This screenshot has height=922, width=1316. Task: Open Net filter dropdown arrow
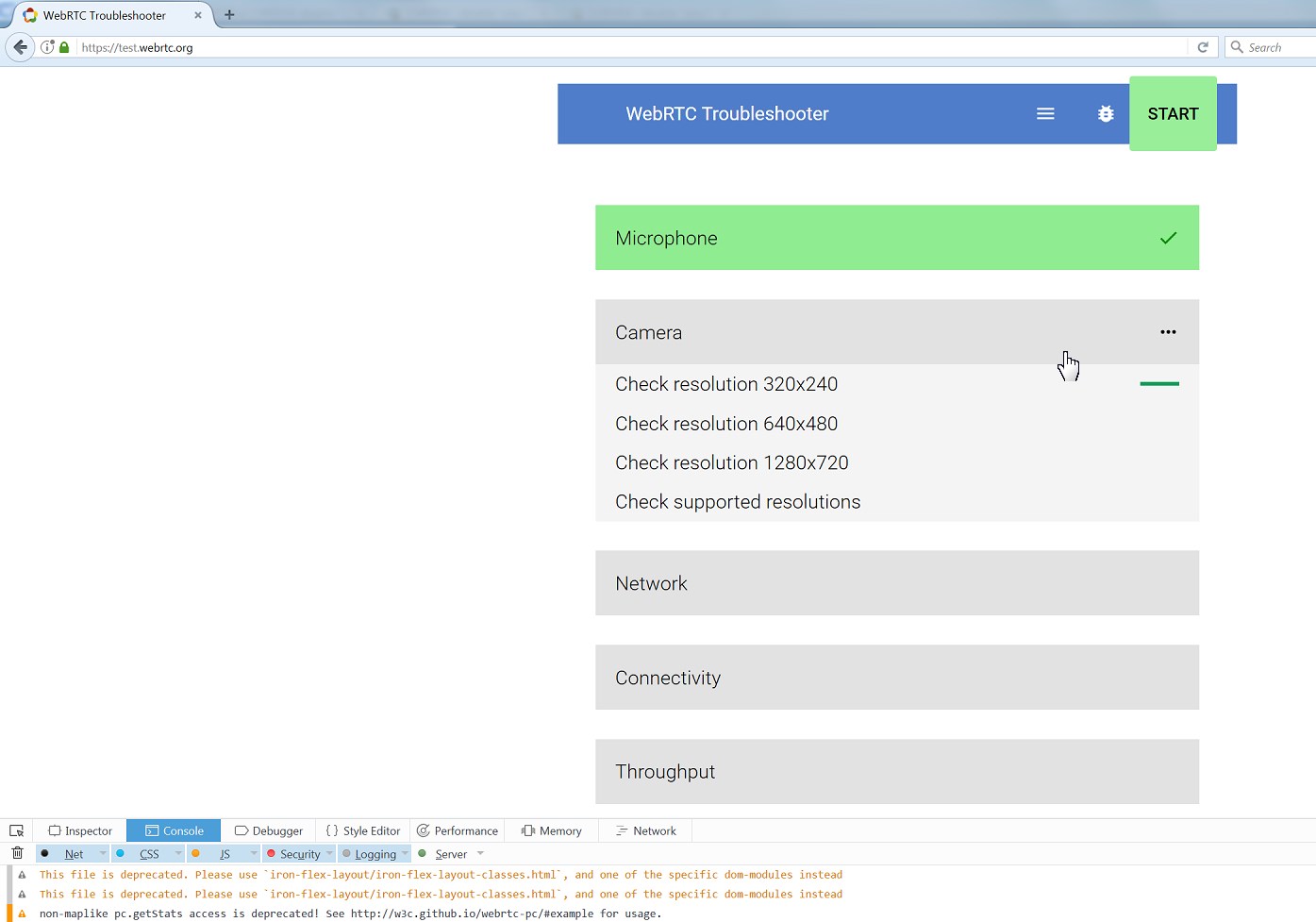[x=103, y=854]
